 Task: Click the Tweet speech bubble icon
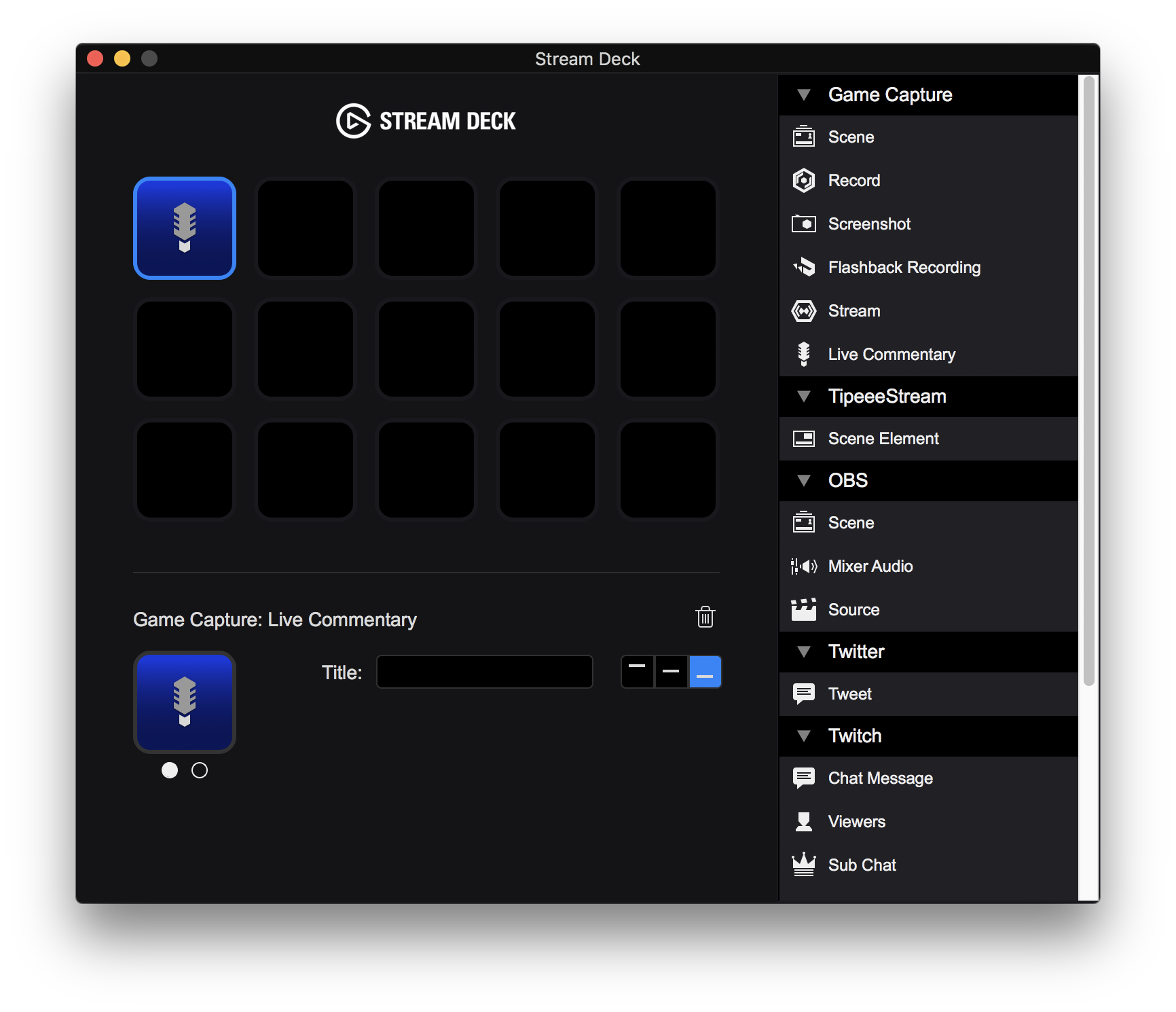click(804, 694)
